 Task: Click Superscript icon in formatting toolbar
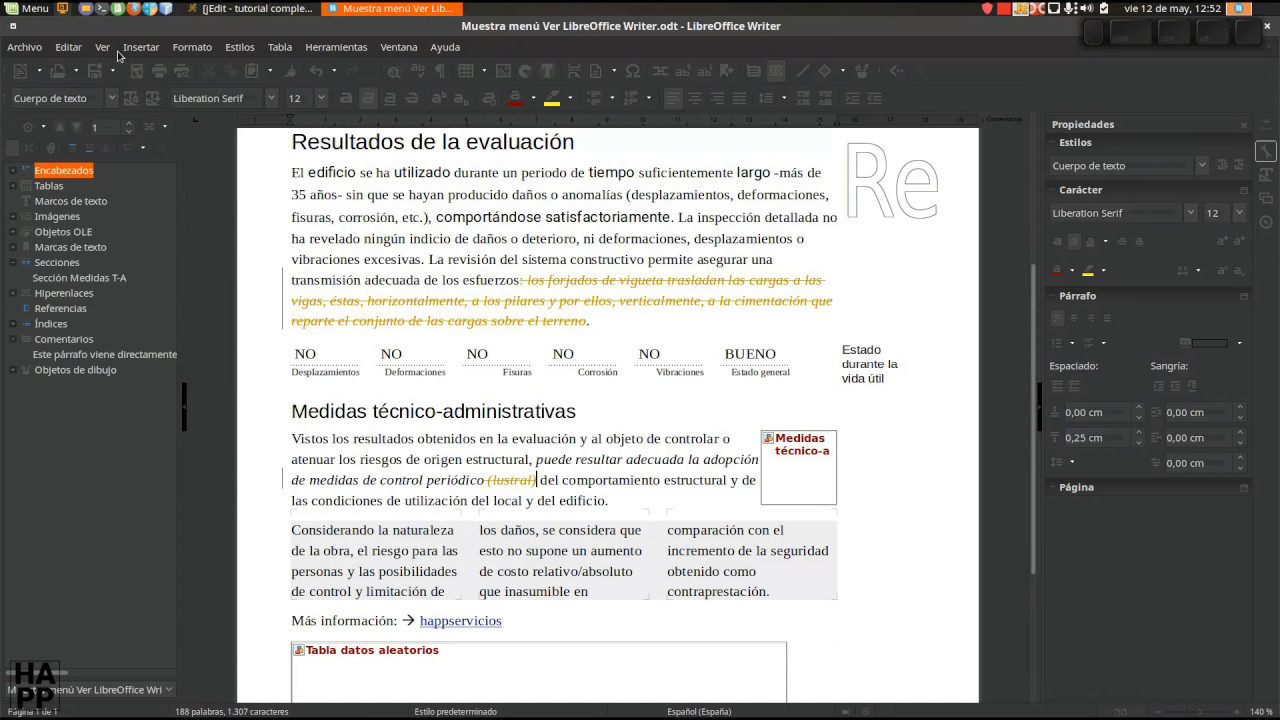[x=438, y=98]
